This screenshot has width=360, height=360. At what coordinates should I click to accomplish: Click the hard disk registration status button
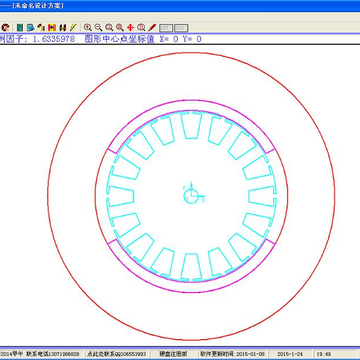click(x=173, y=354)
